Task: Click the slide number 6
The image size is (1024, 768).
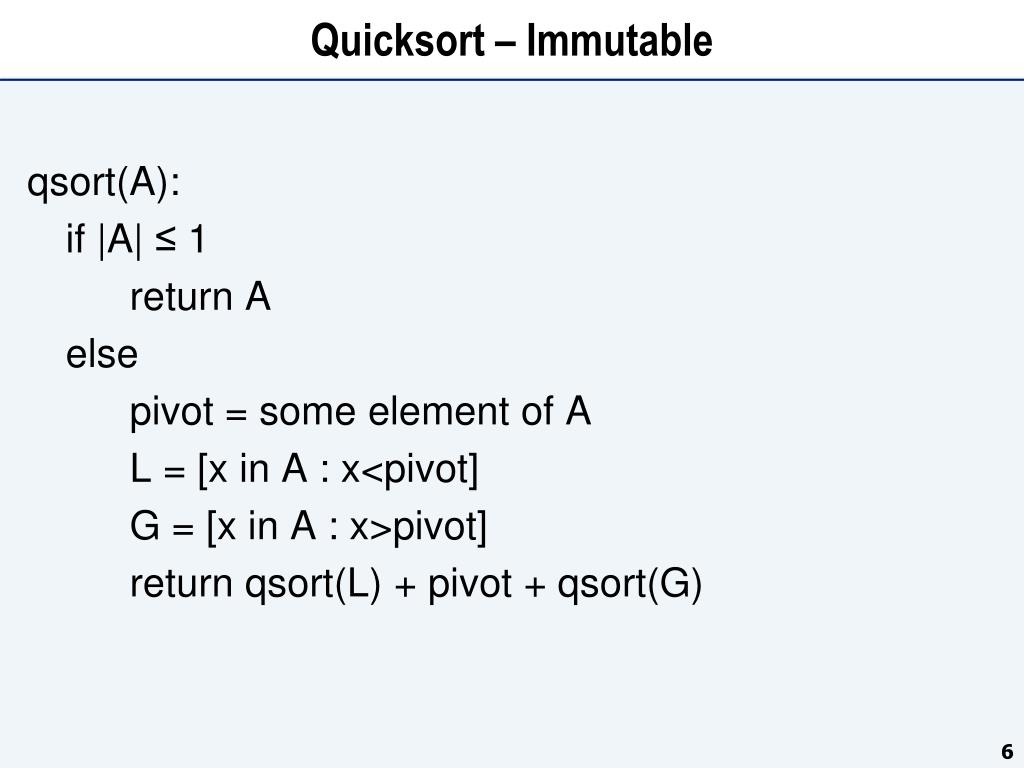Action: coord(1007,751)
